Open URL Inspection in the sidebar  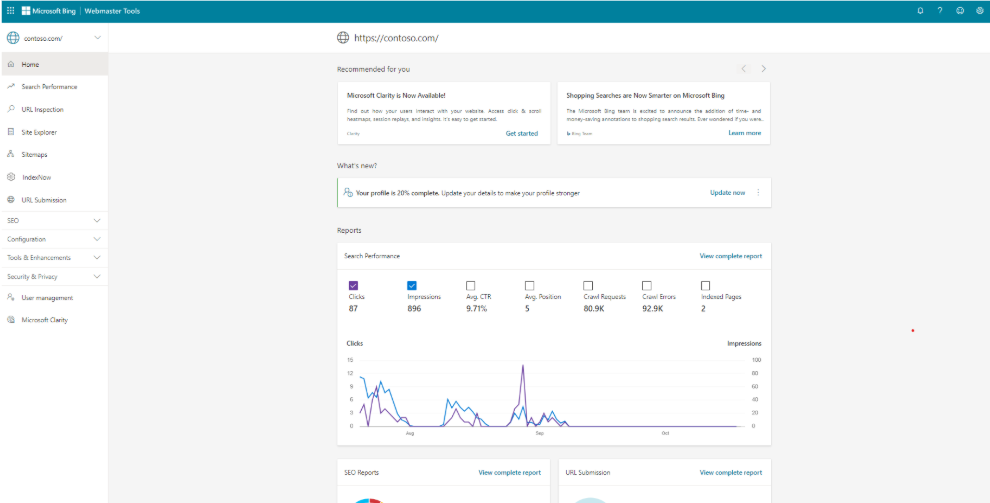[54, 109]
